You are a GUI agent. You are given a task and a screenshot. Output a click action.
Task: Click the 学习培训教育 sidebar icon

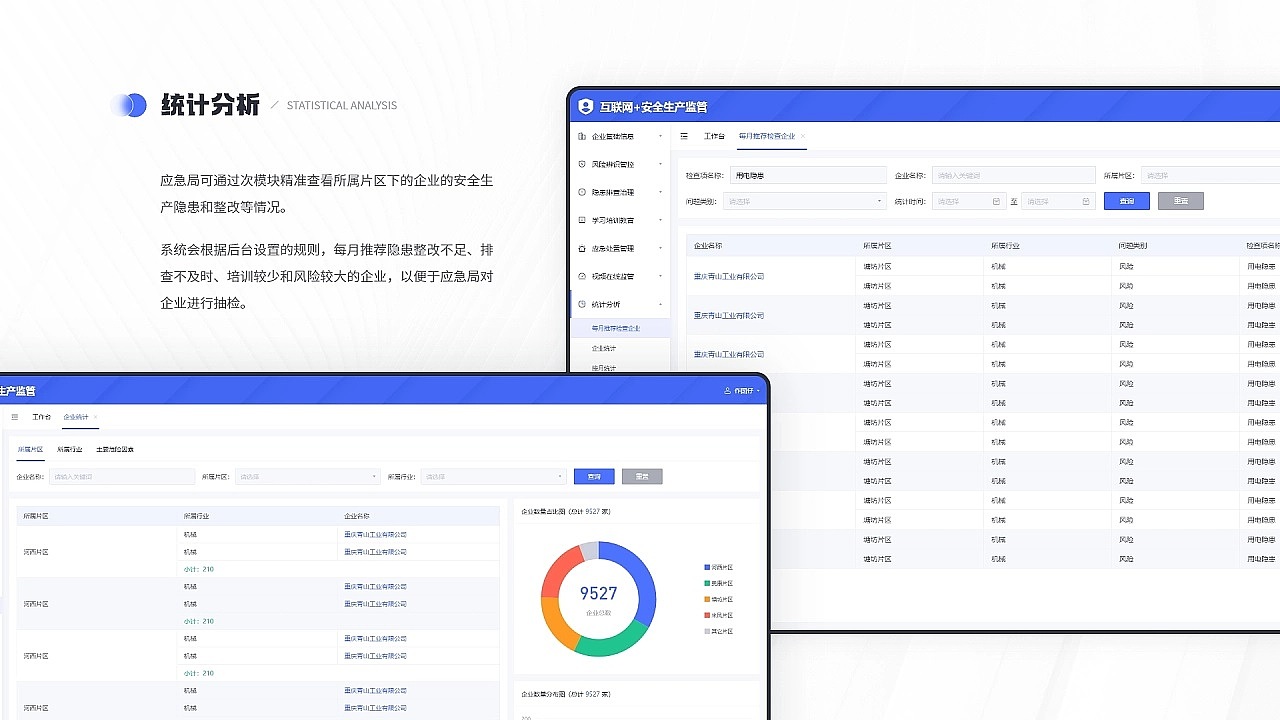point(582,220)
